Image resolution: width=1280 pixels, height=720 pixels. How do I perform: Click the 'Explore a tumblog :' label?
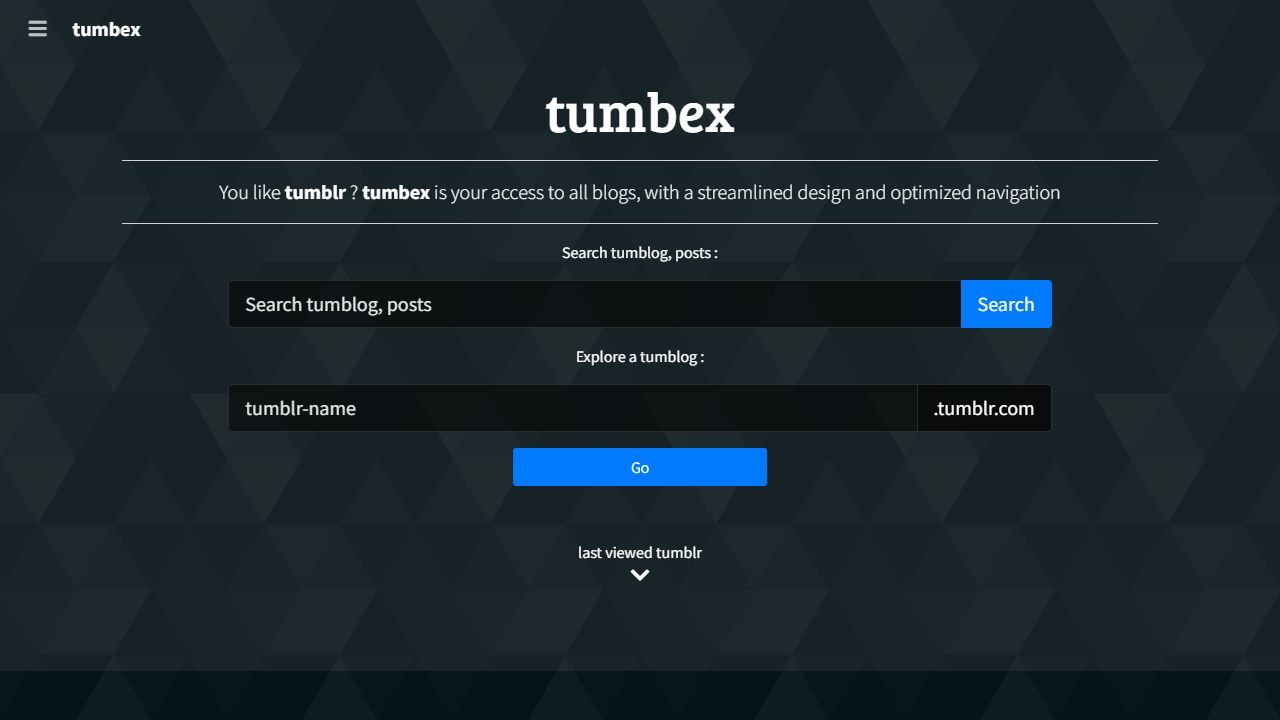[x=640, y=356]
